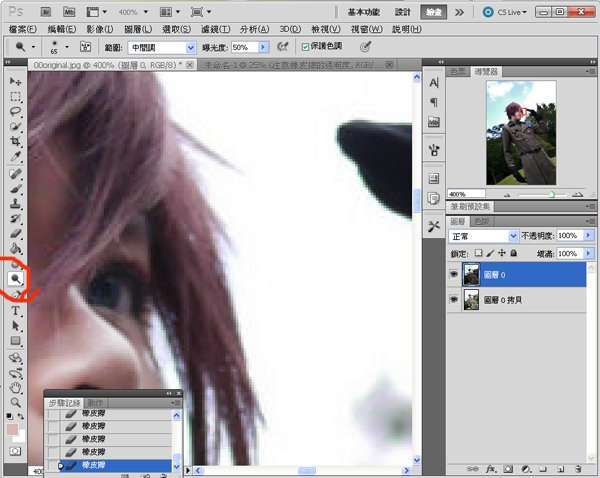This screenshot has height=478, width=600.
Task: Create new adjustment layer icon
Action: (526, 469)
